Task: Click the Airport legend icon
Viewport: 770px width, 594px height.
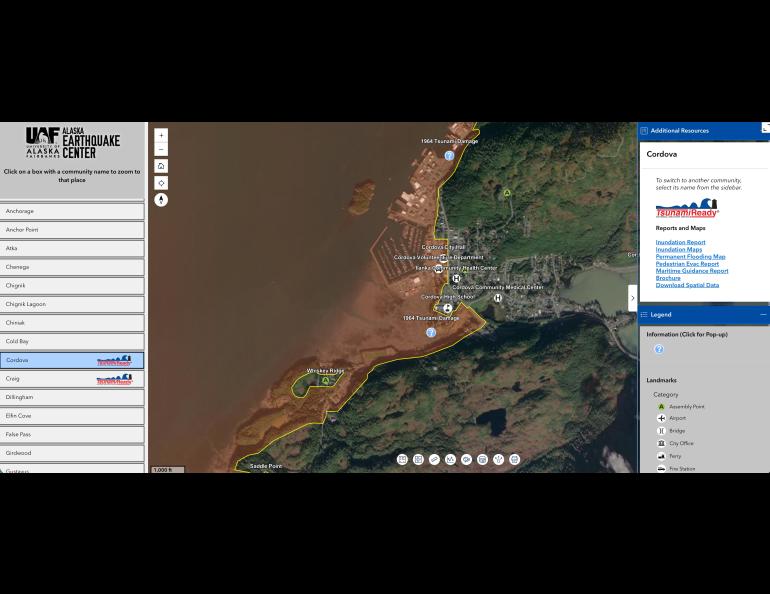Action: (661, 418)
